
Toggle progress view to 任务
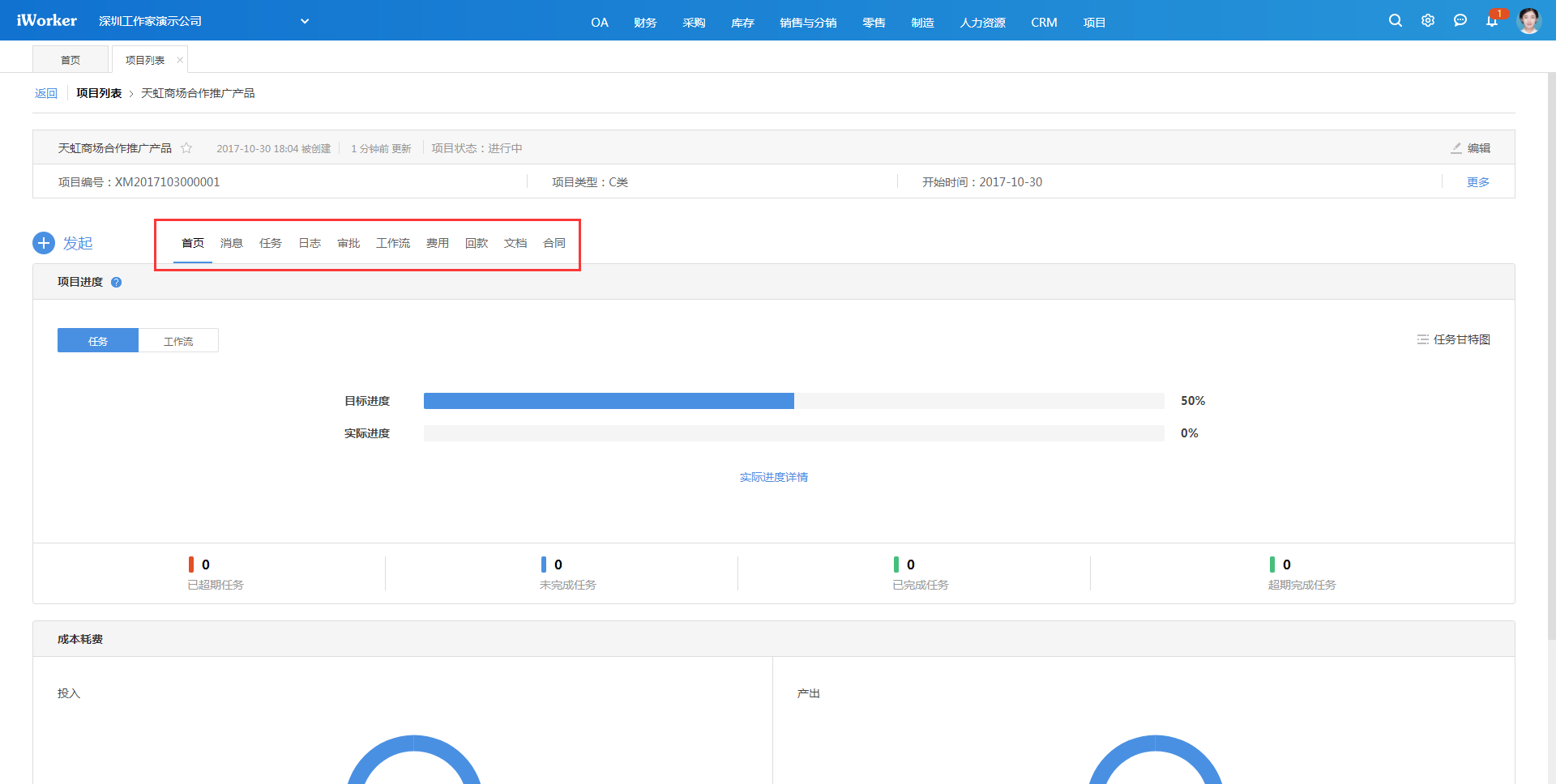click(x=98, y=340)
